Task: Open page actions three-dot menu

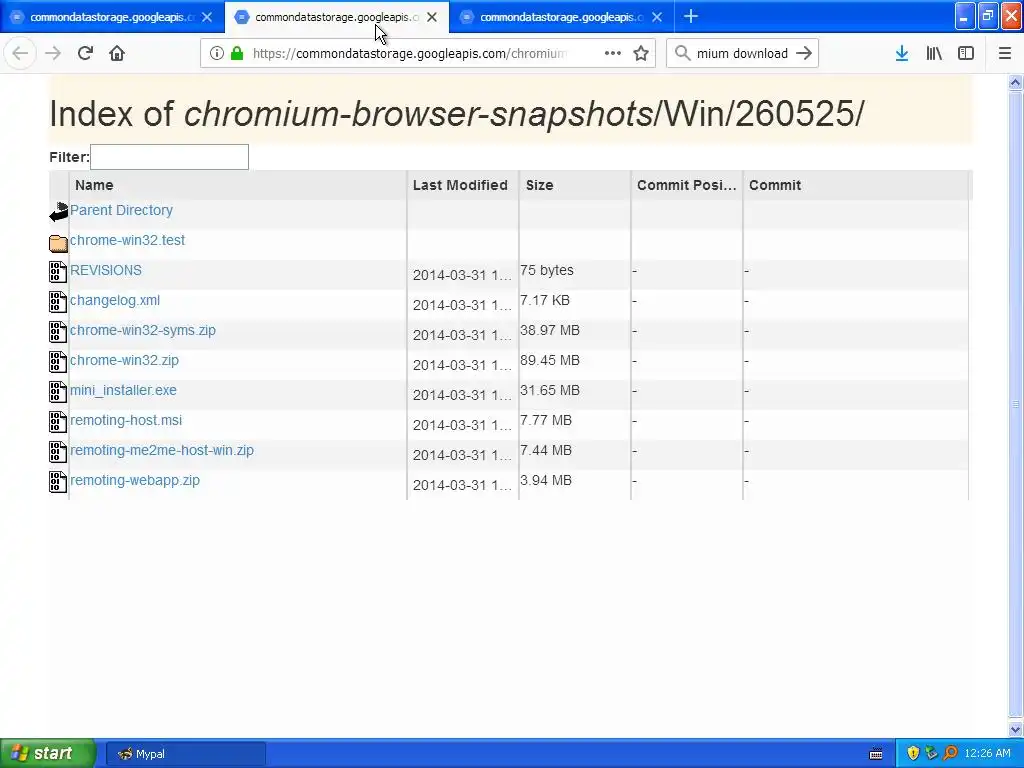Action: [613, 54]
